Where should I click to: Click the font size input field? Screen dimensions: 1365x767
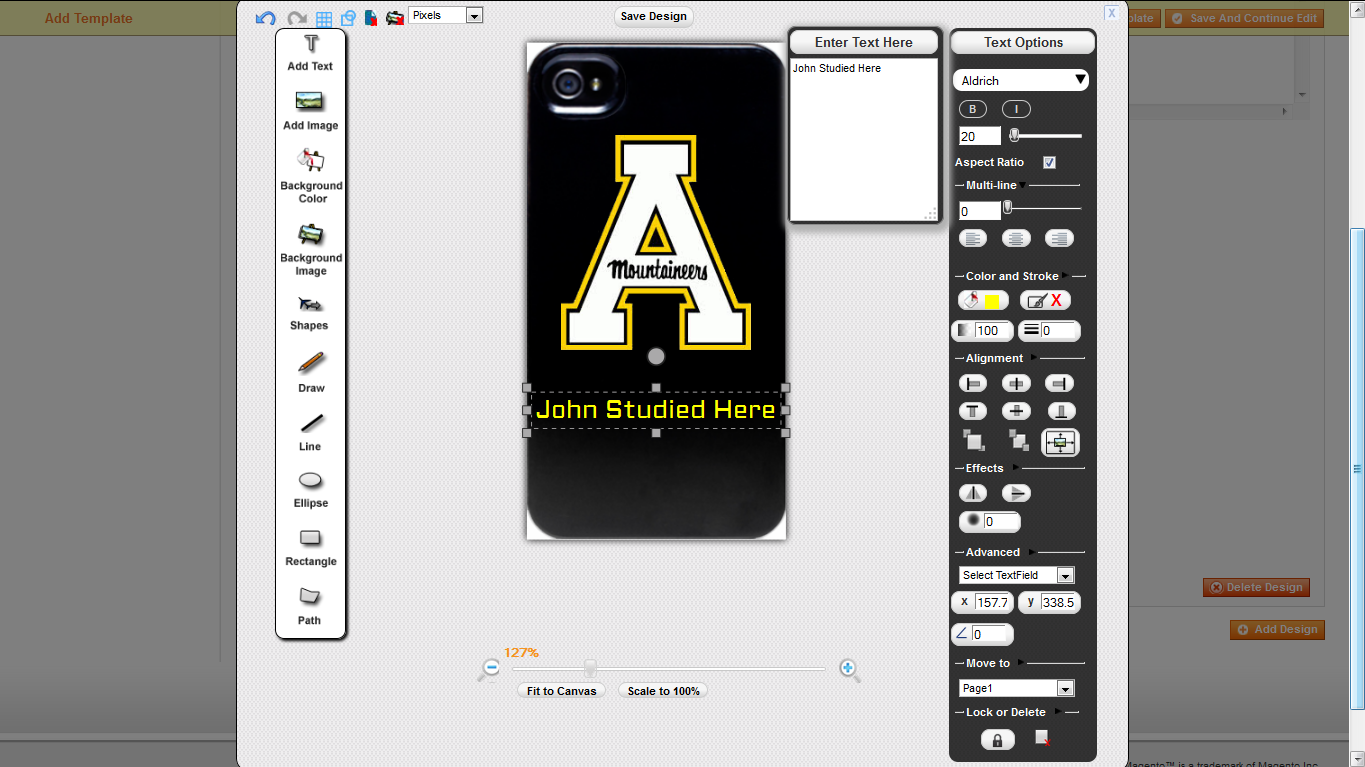pos(980,136)
